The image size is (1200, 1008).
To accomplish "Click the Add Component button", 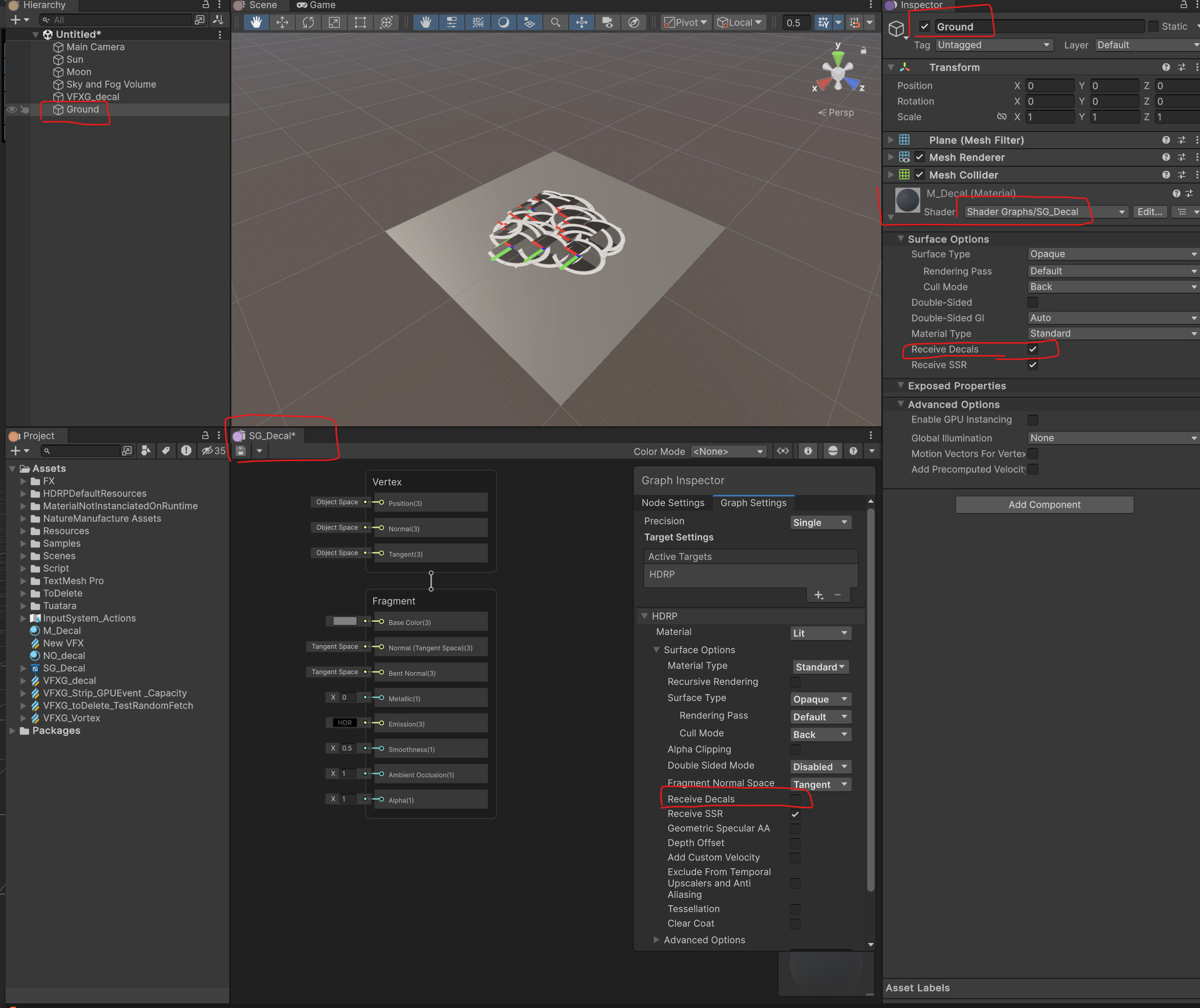I will click(x=1044, y=505).
